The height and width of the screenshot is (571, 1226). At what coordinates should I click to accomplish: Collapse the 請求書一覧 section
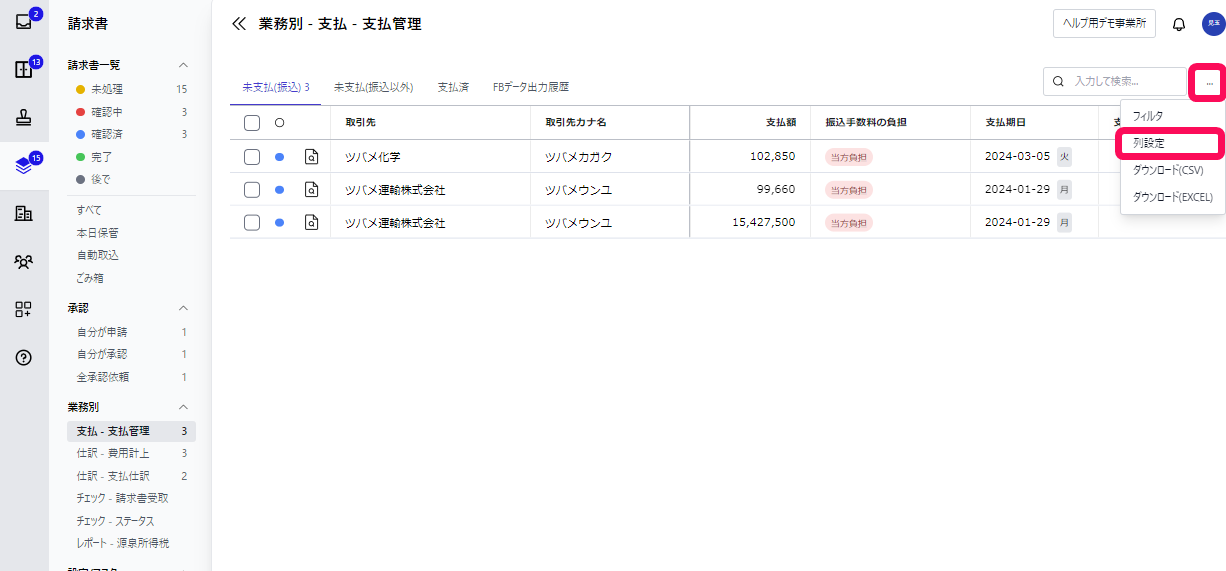point(183,65)
